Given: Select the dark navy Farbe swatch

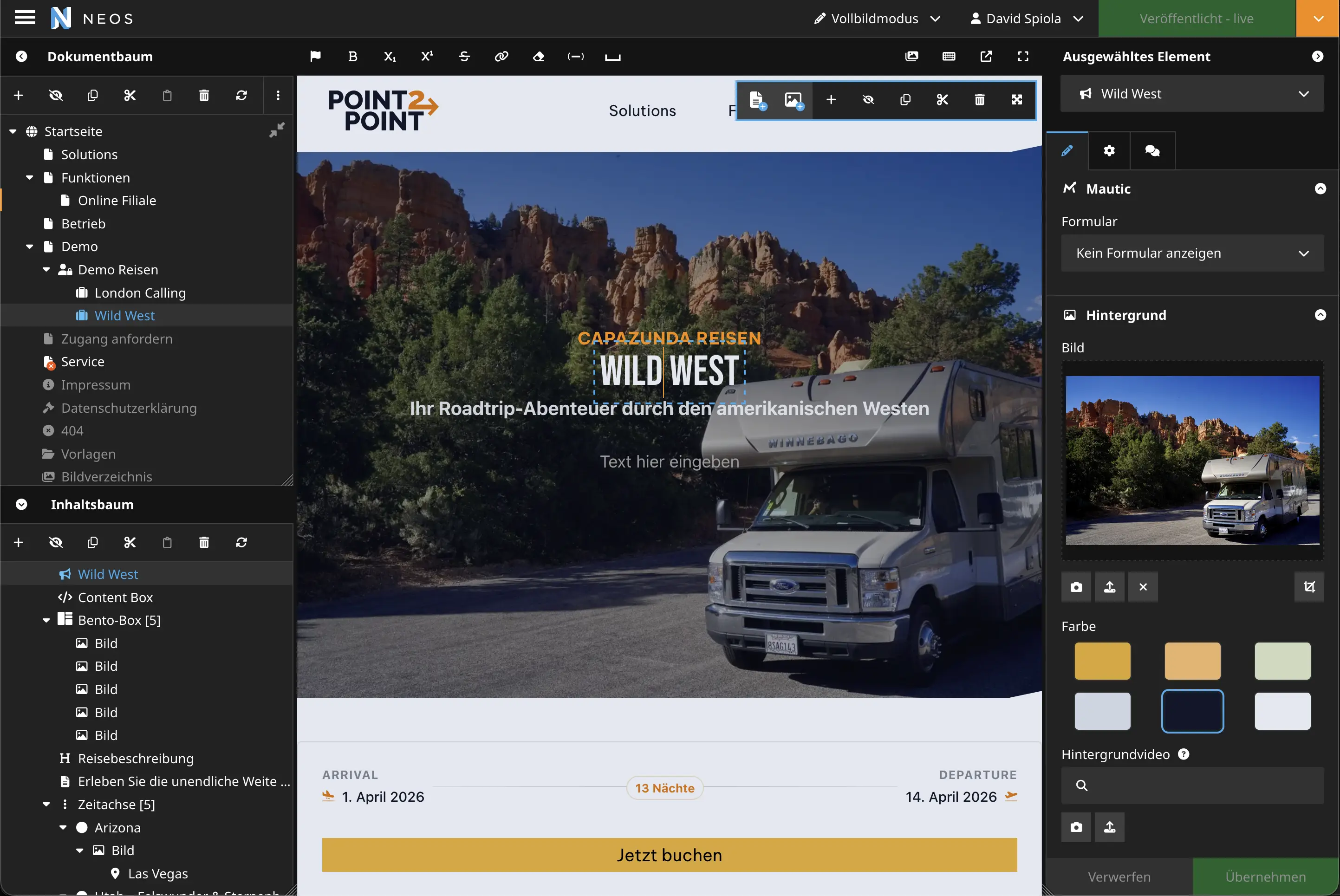Looking at the screenshot, I should [1192, 711].
